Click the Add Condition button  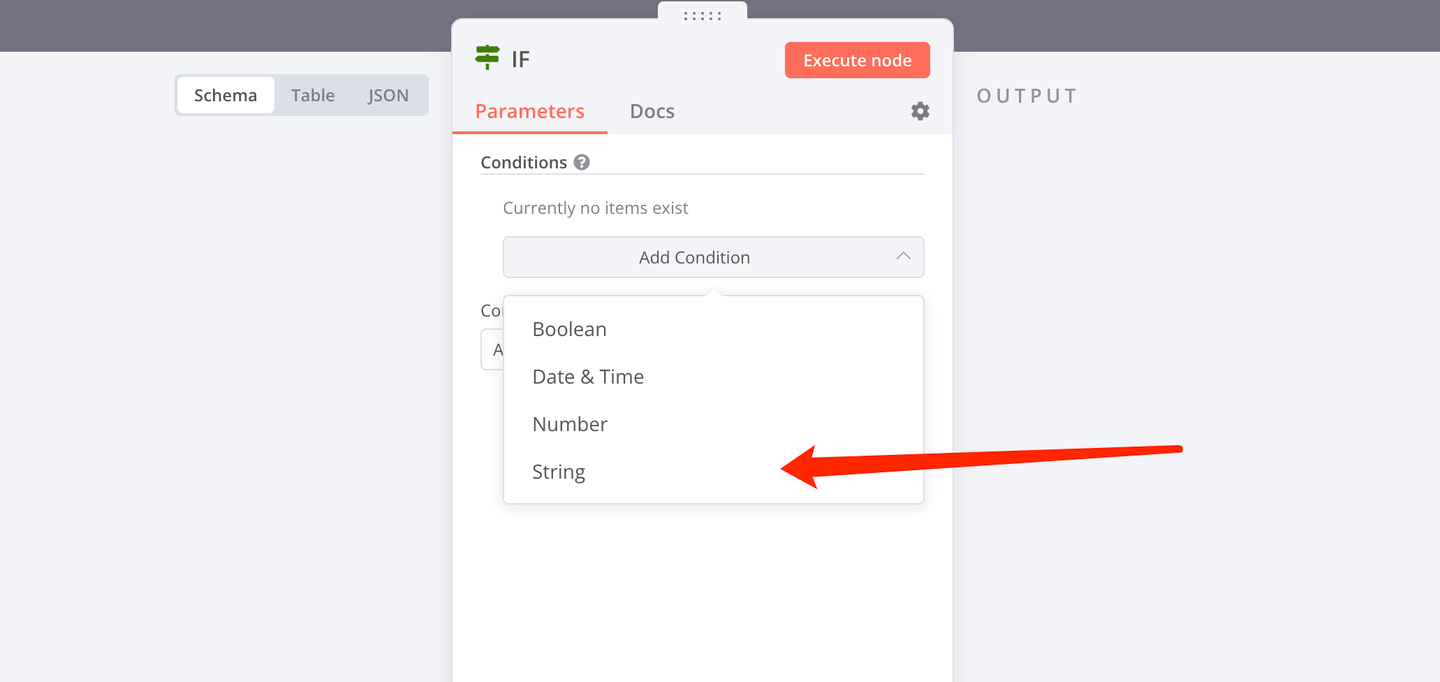pyautogui.click(x=713, y=257)
